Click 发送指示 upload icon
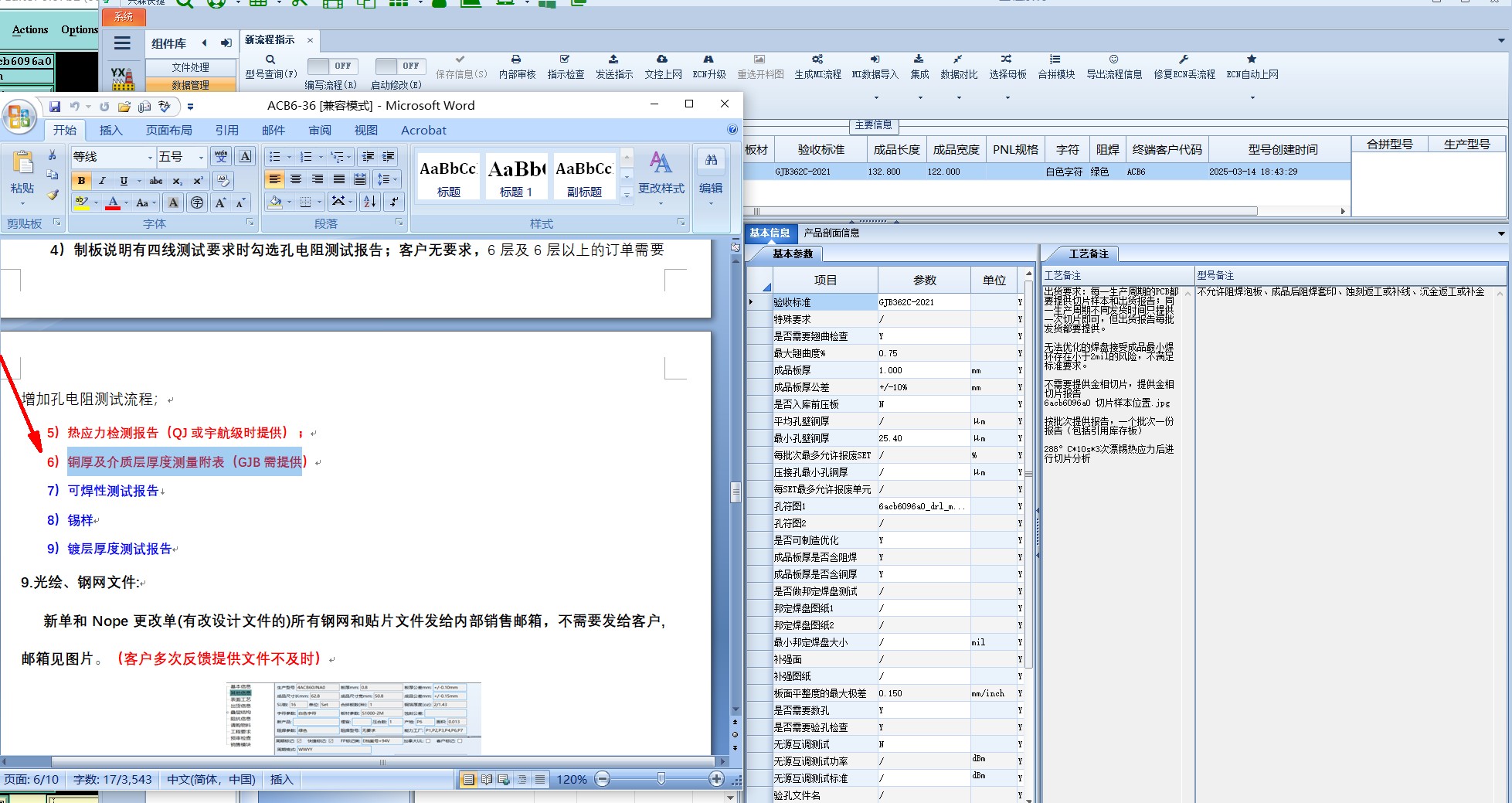 pos(613,59)
